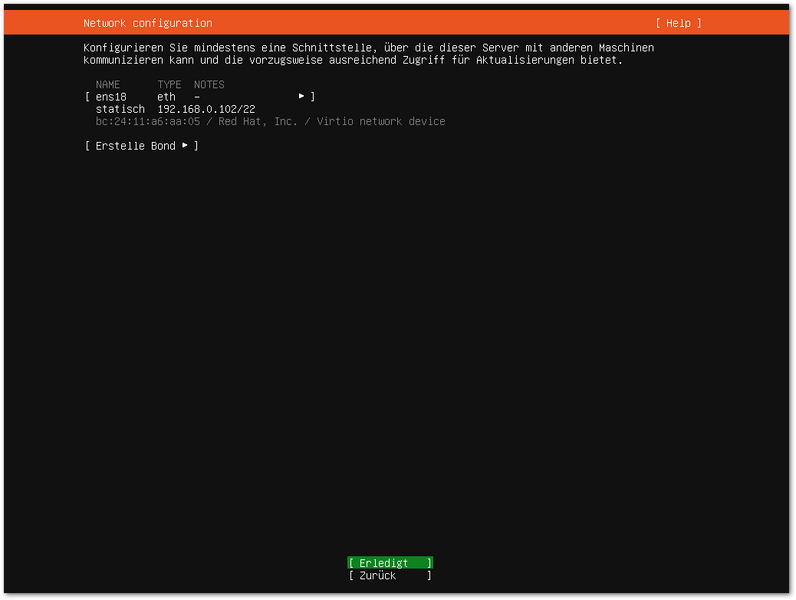This screenshot has height=600, width=796.
Task: Select the static IP 192.168.0.102/22
Action: point(206,109)
